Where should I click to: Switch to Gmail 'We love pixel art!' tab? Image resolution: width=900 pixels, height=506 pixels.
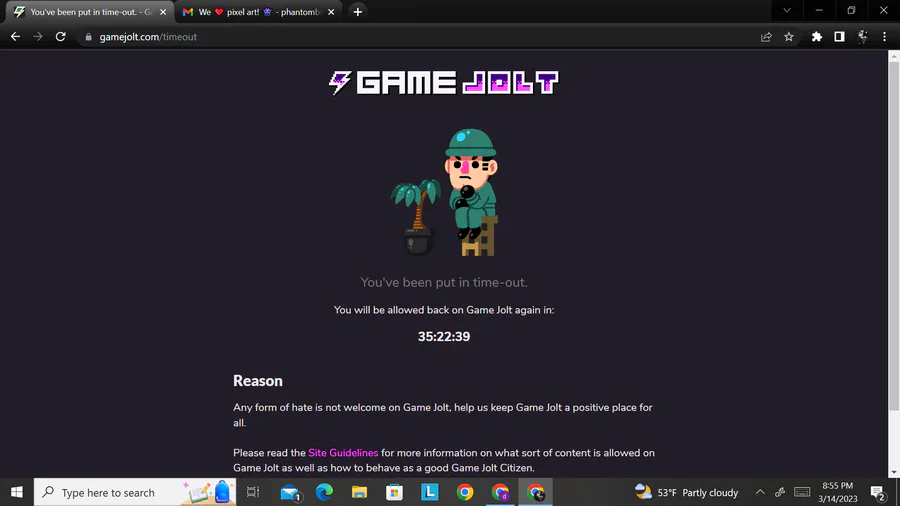(258, 11)
